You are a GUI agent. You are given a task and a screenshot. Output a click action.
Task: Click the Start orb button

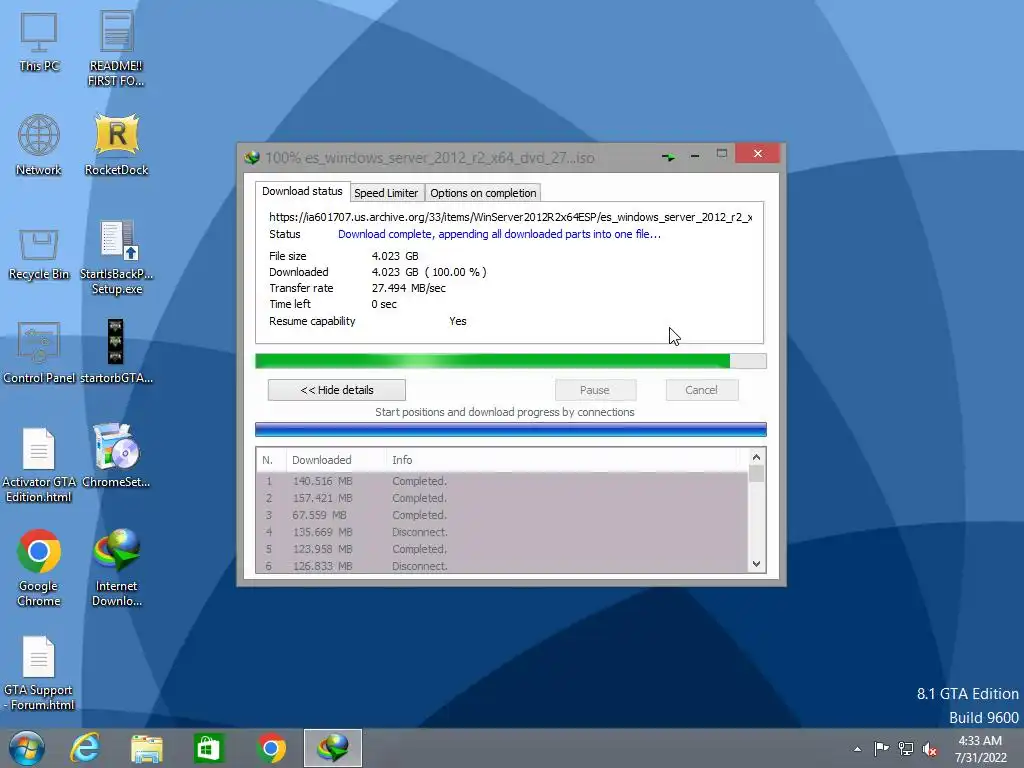pos(27,748)
